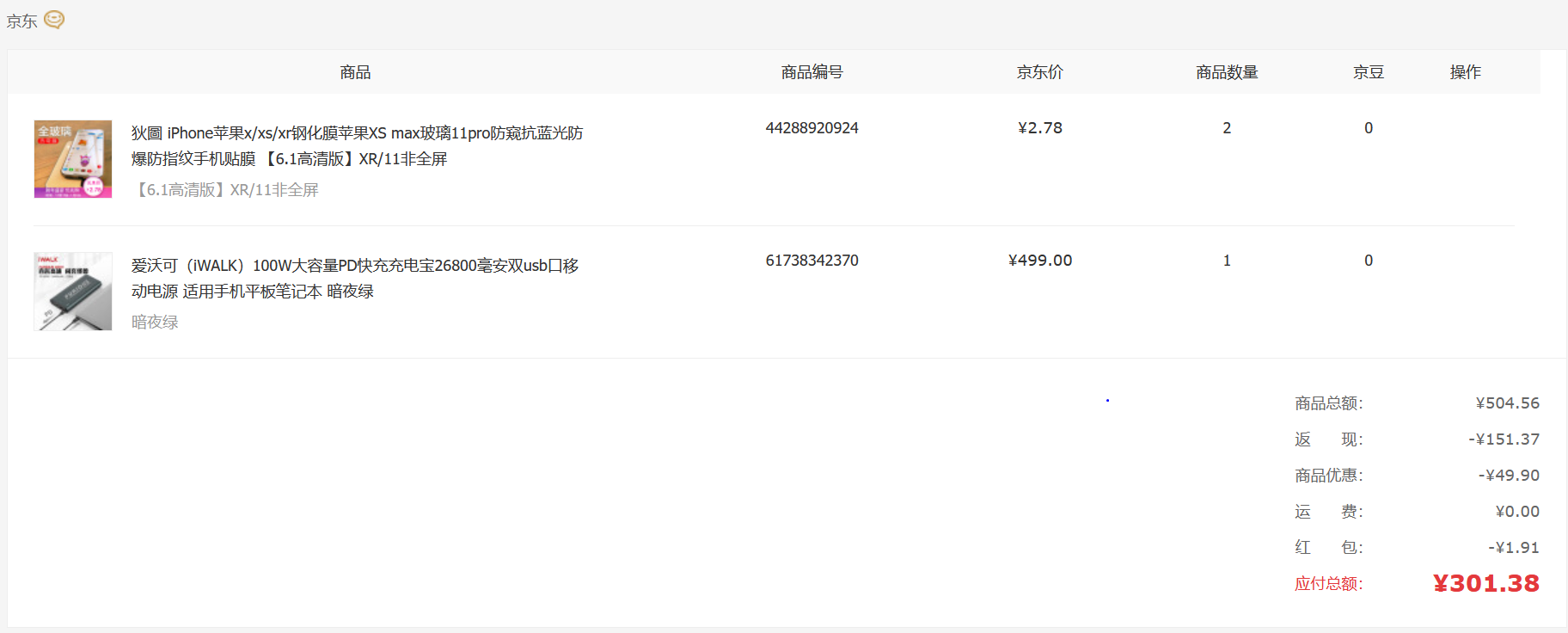Select product number 44288920924

(812, 128)
